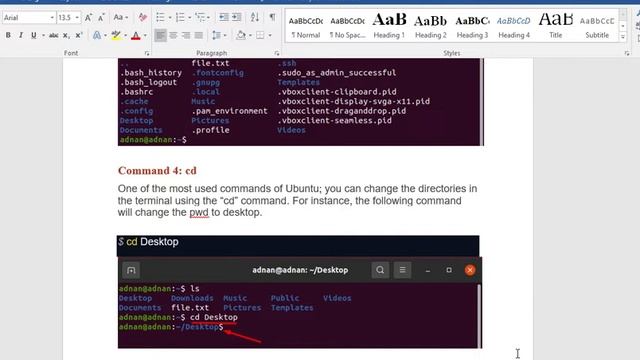Viewport: 640px width, 360px height.
Task: Toggle Strikethrough formatting
Action: click(x=53, y=36)
